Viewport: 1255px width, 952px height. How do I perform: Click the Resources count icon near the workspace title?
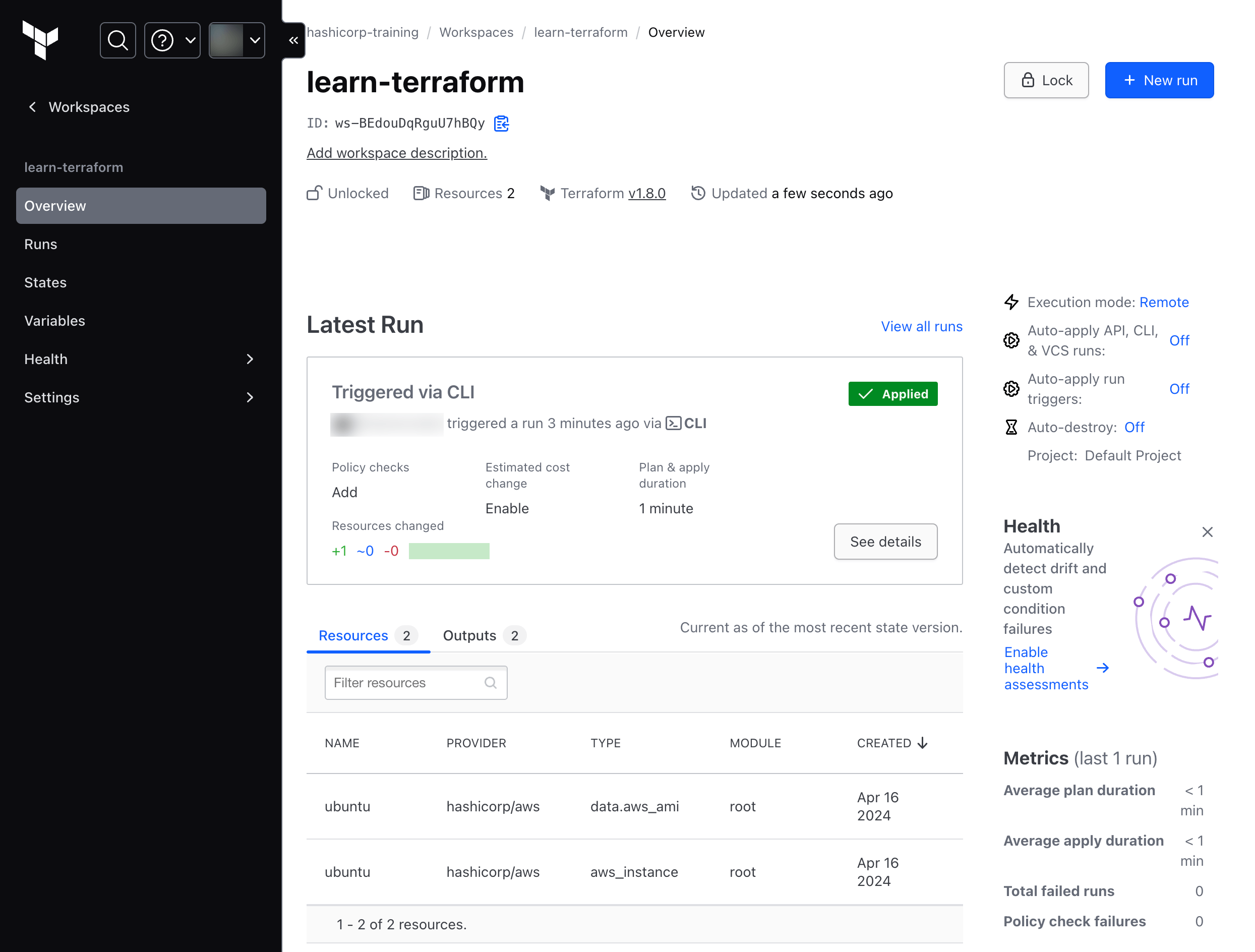click(x=421, y=193)
